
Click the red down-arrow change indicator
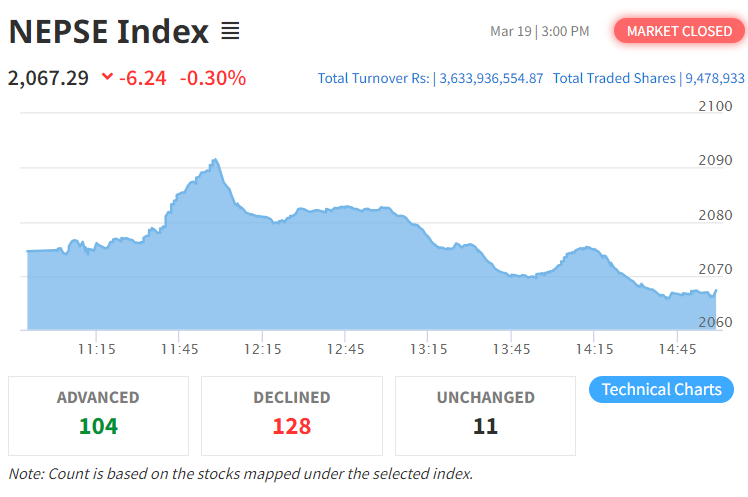(x=107, y=77)
